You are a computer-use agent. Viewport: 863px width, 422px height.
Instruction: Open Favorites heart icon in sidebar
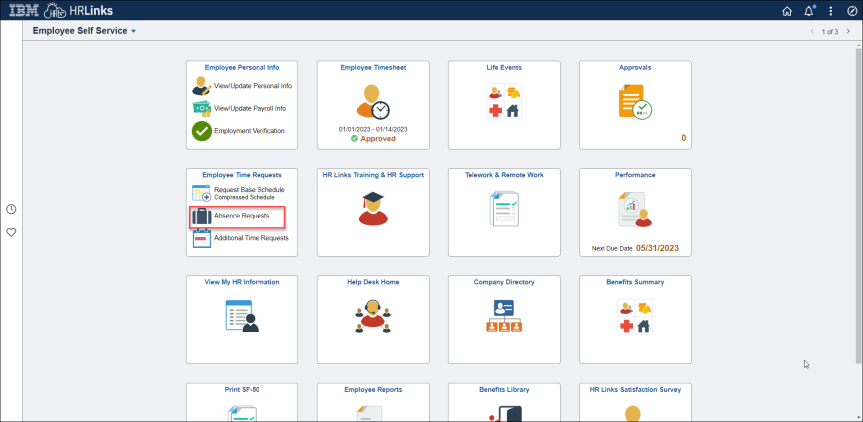click(11, 232)
